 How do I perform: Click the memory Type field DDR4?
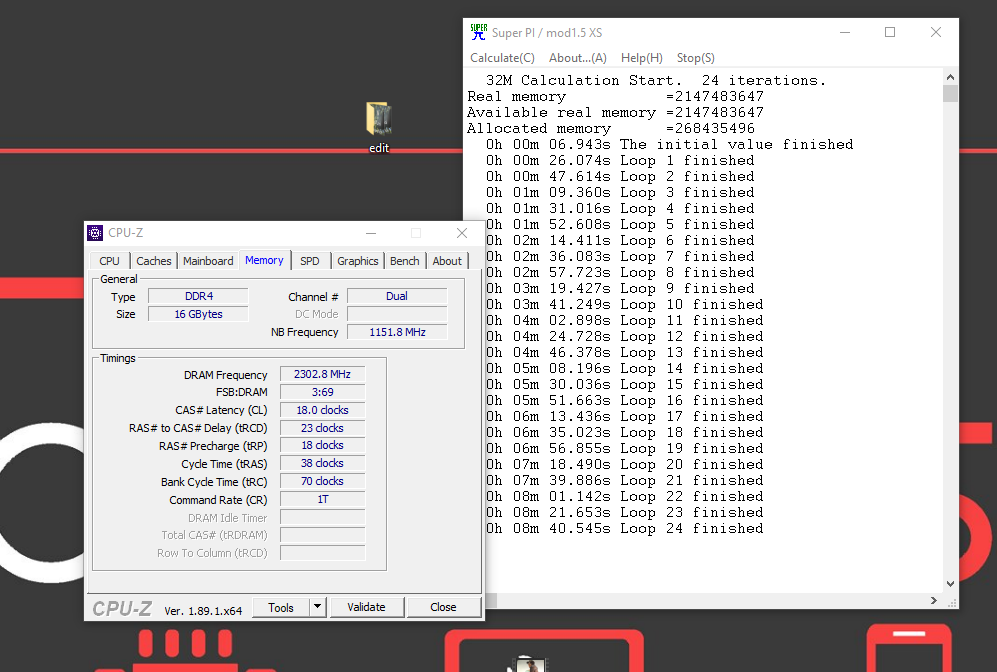[x=198, y=296]
